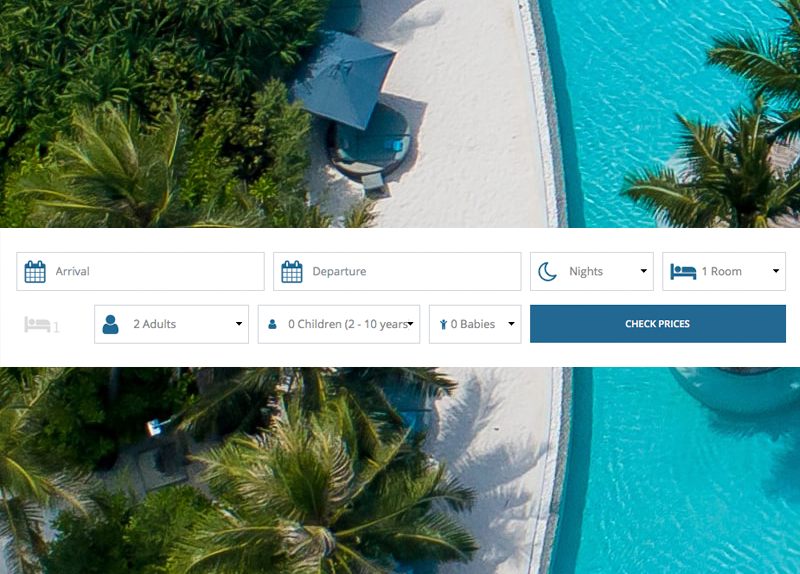The width and height of the screenshot is (800, 574).
Task: Click the crescent moon Nights icon
Action: coord(547,272)
